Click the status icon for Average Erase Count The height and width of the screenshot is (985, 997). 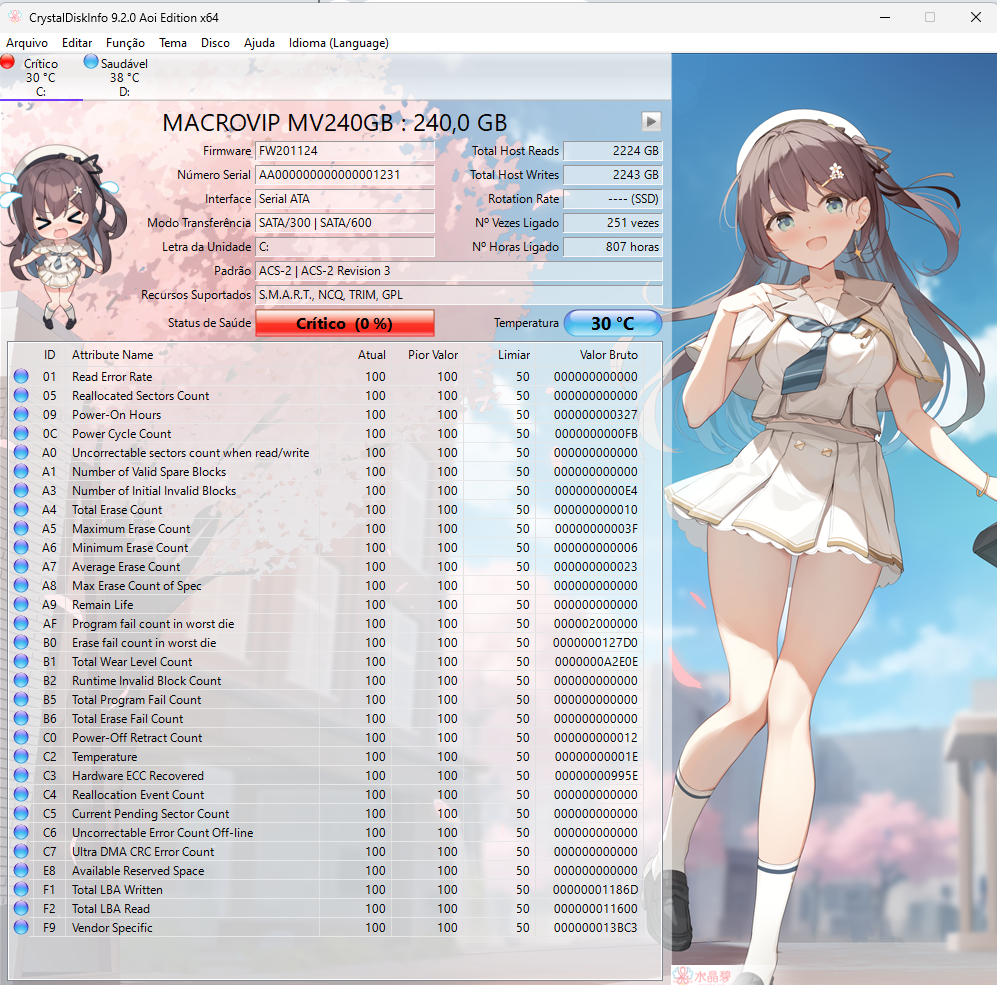[x=21, y=567]
